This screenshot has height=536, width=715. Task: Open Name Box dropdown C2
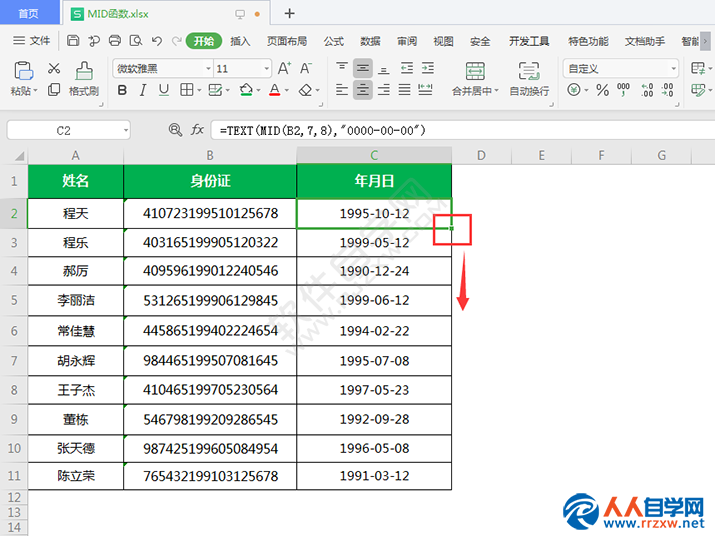(126, 130)
